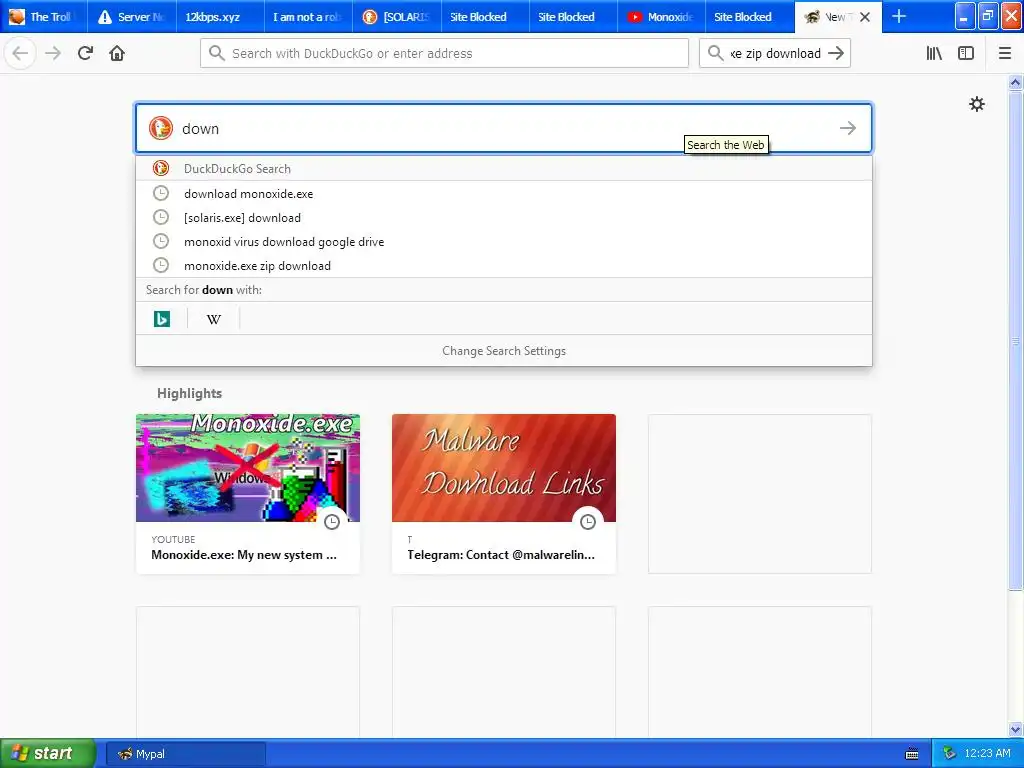Switch to The Troll tab
The image size is (1024, 768).
pyautogui.click(x=43, y=17)
